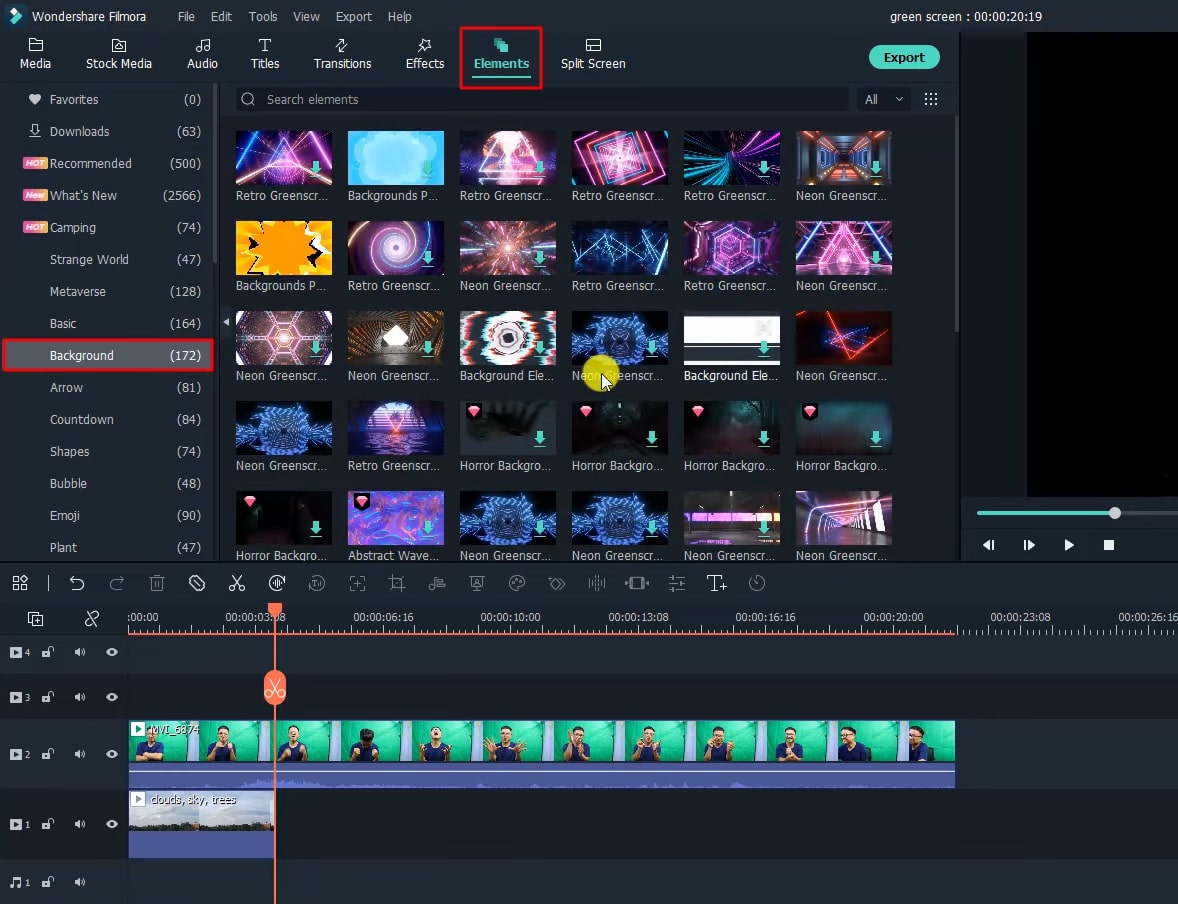This screenshot has width=1178, height=904.
Task: Click the timer clock icon in toolbar
Action: (x=757, y=583)
